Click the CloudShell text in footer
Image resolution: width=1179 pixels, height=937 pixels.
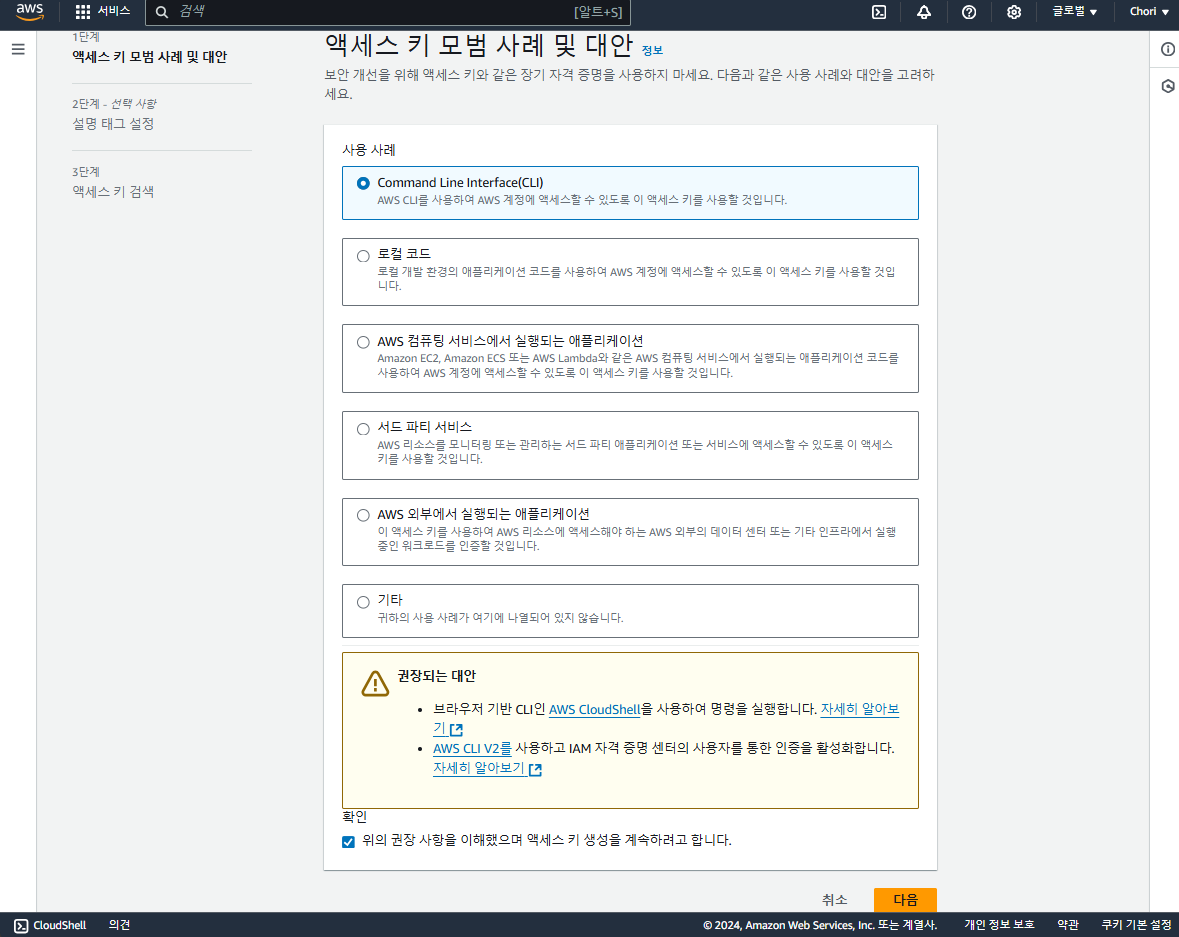pyautogui.click(x=59, y=925)
